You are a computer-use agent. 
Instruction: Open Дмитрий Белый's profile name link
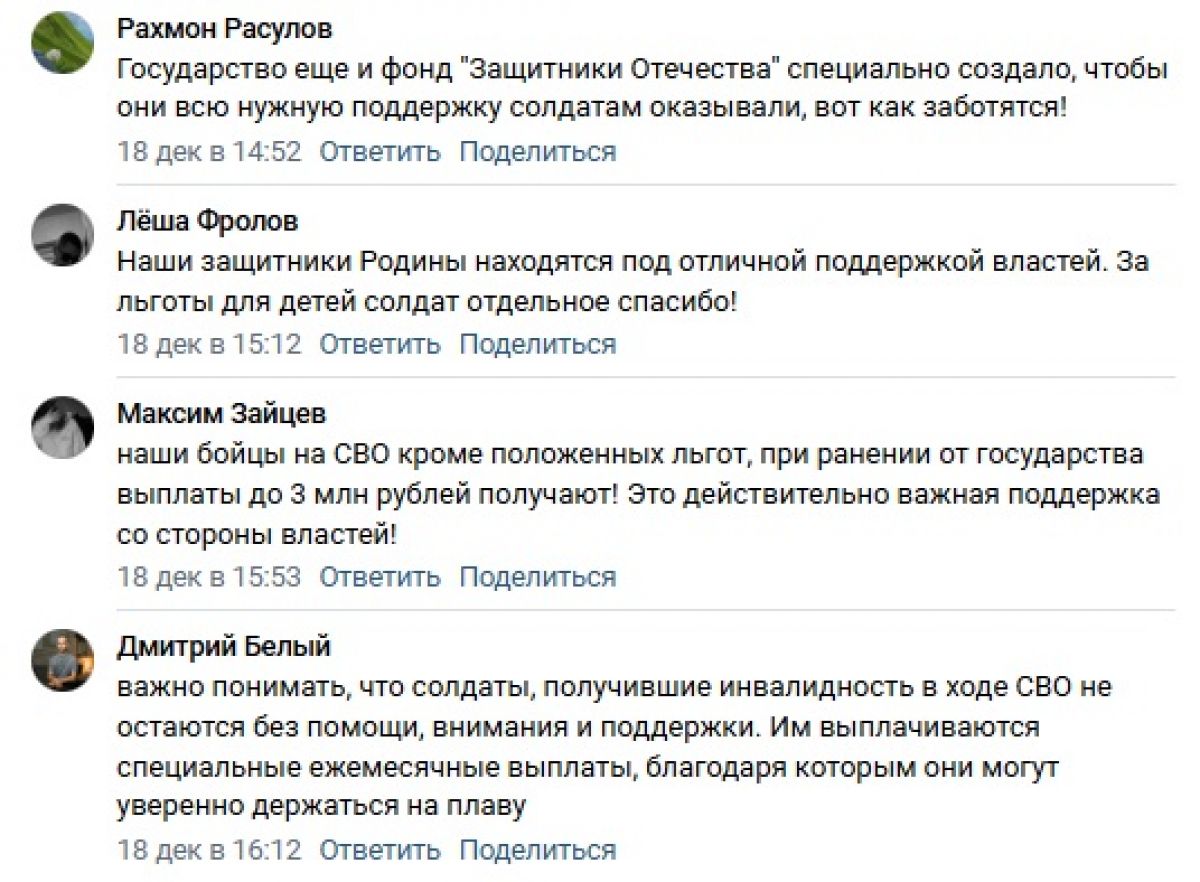224,647
